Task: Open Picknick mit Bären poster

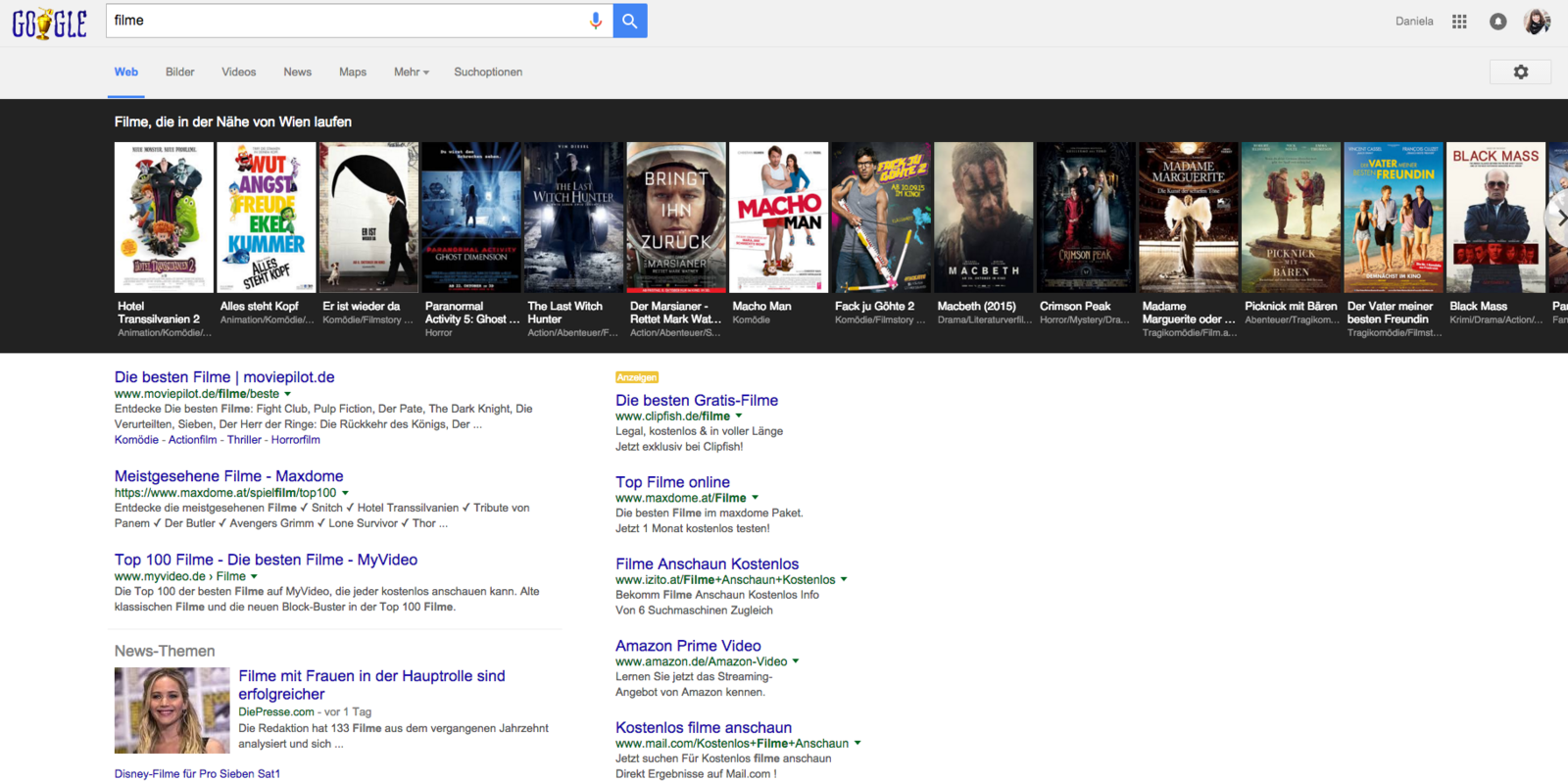Action: tap(1291, 218)
